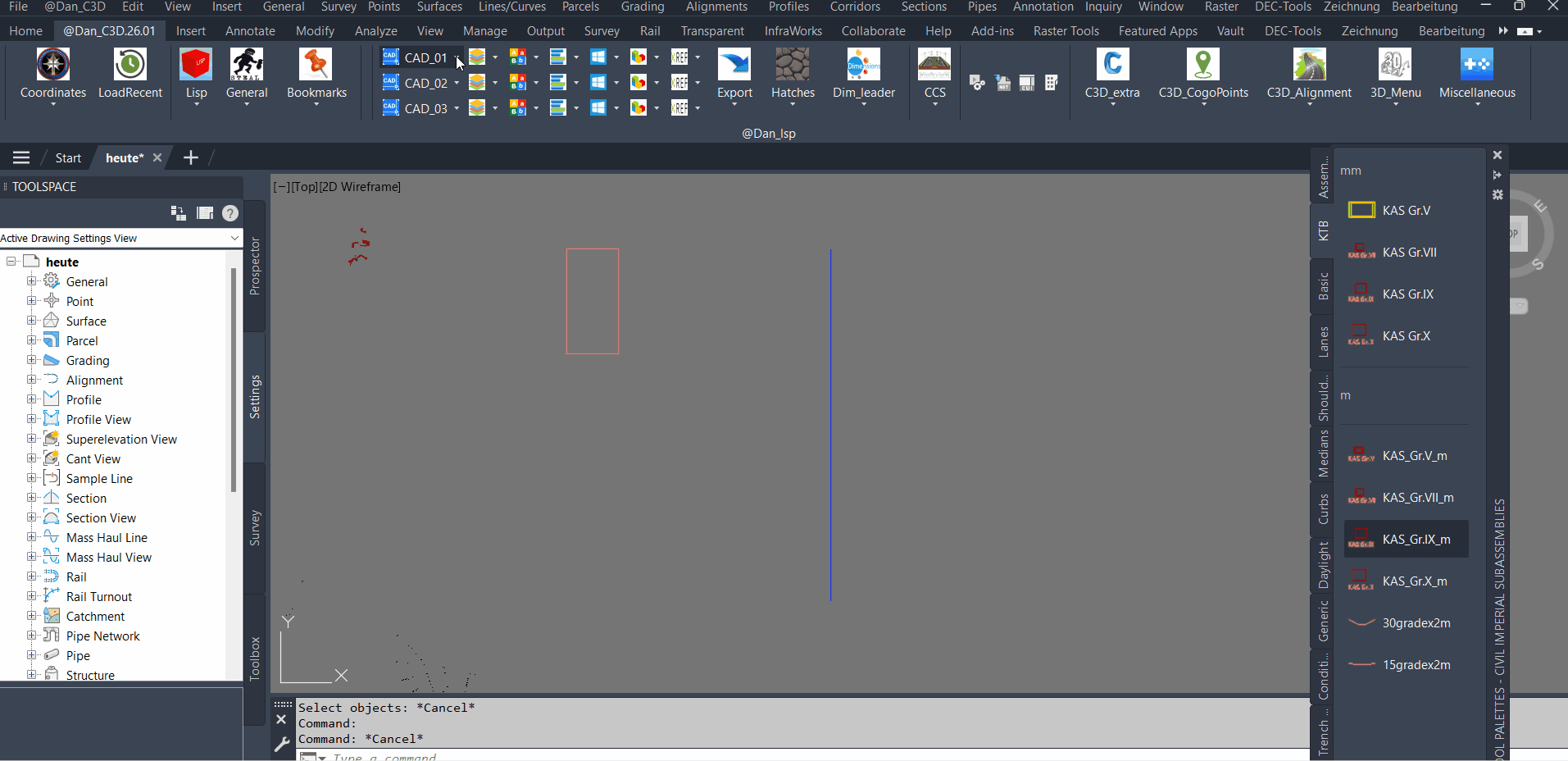
Task: Open Toolspace help question mark icon
Action: click(x=230, y=213)
